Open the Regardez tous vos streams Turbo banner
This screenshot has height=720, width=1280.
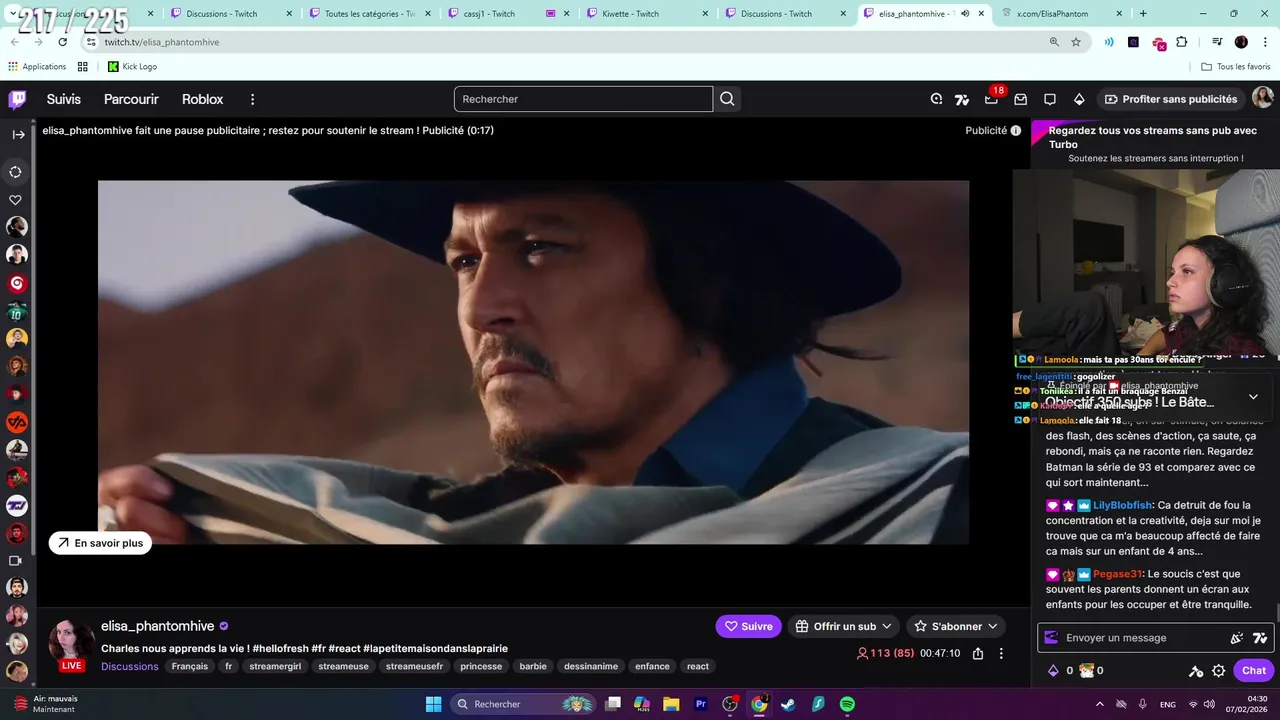pos(1155,143)
